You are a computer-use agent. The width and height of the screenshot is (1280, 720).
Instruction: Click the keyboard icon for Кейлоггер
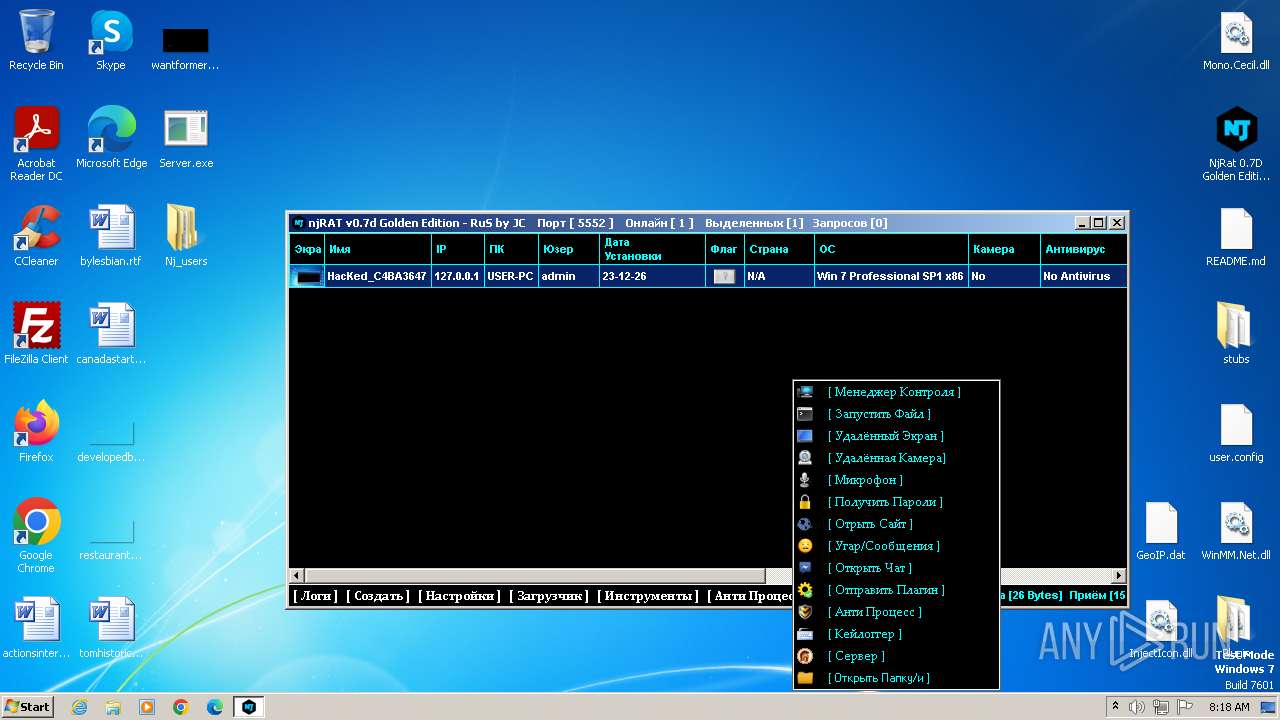point(805,634)
